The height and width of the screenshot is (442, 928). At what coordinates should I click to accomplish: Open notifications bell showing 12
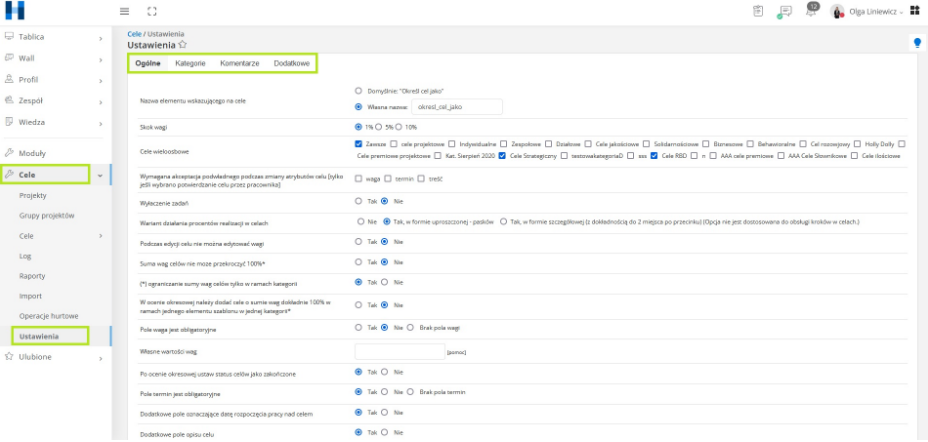pyautogui.click(x=811, y=11)
